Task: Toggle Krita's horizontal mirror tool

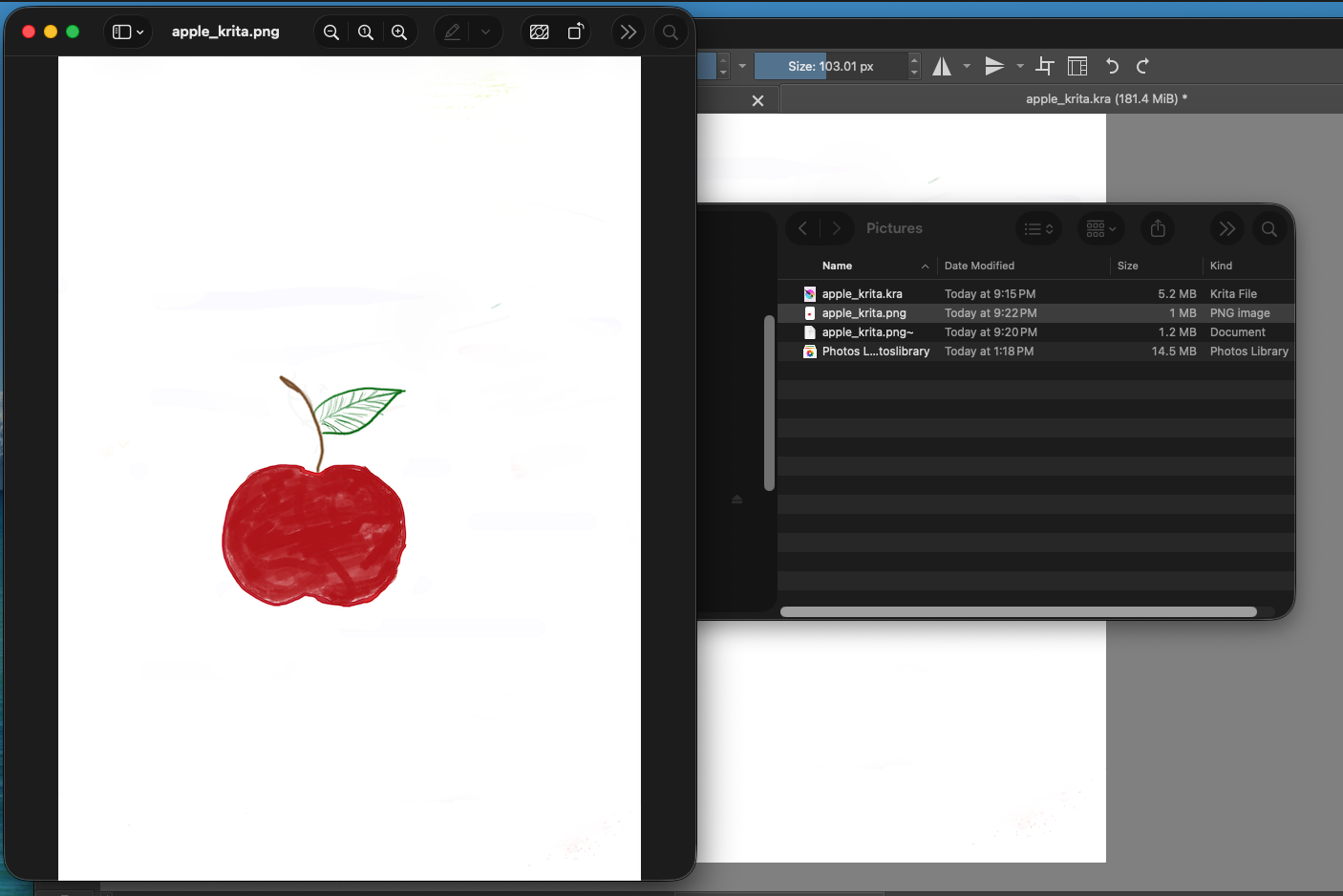Action: pos(942,66)
